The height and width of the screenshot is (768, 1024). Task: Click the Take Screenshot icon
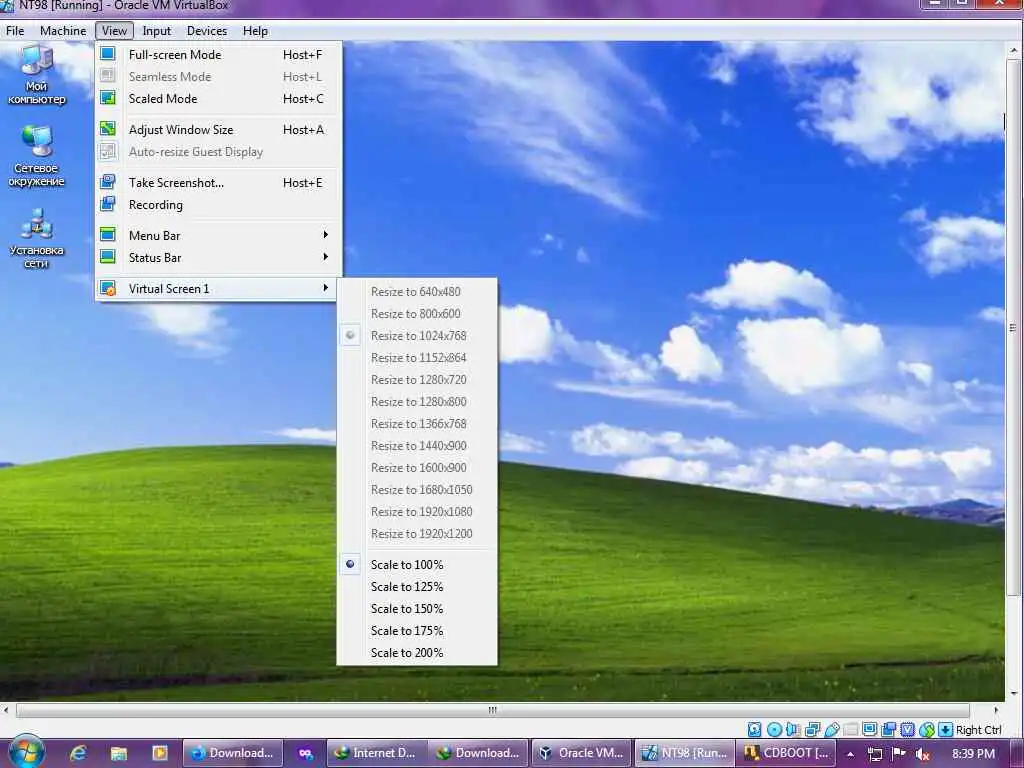tap(108, 182)
